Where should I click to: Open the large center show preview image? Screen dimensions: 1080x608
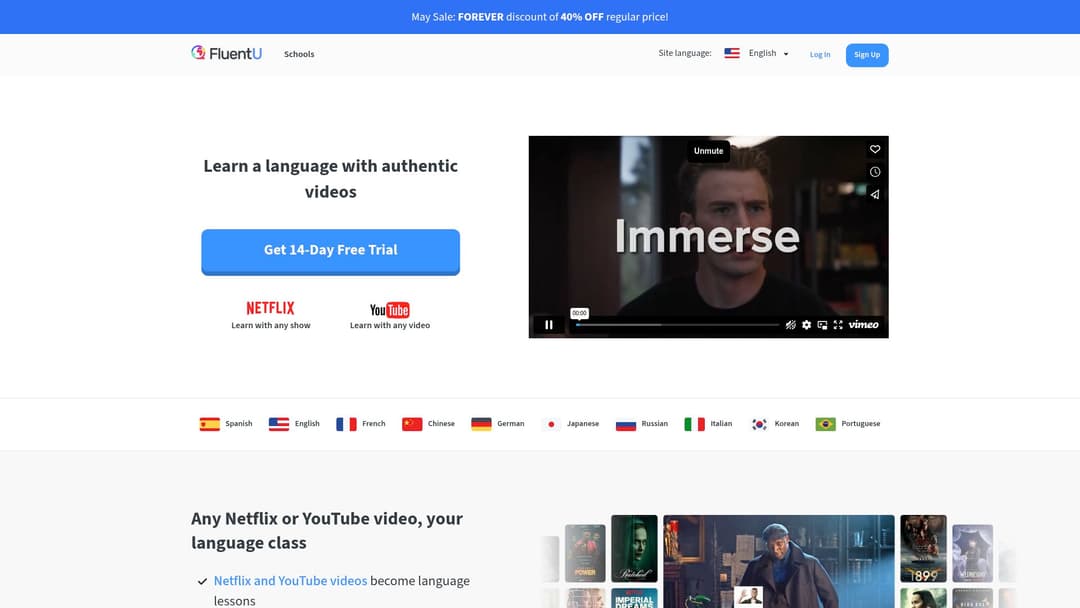point(779,561)
